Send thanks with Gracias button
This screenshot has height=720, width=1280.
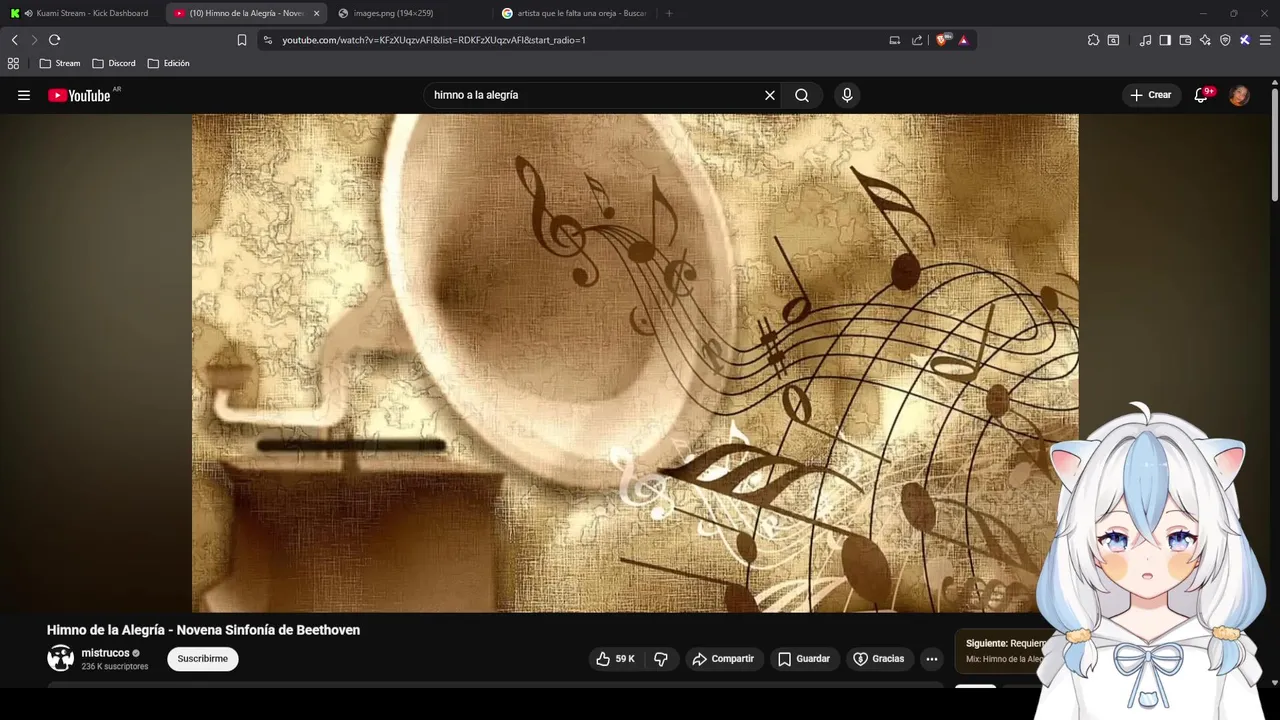pos(878,659)
